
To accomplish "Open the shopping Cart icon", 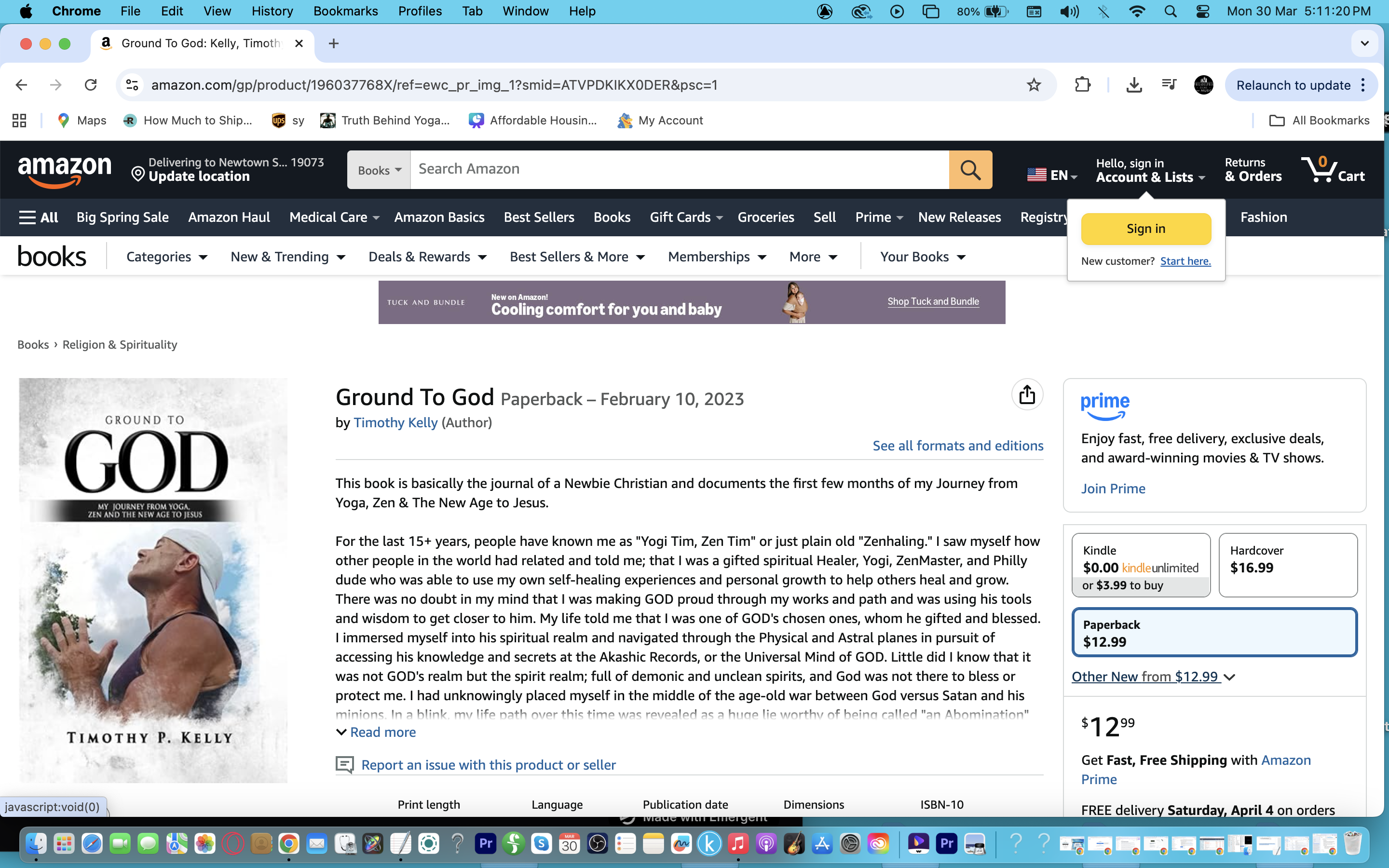I will point(1333,170).
